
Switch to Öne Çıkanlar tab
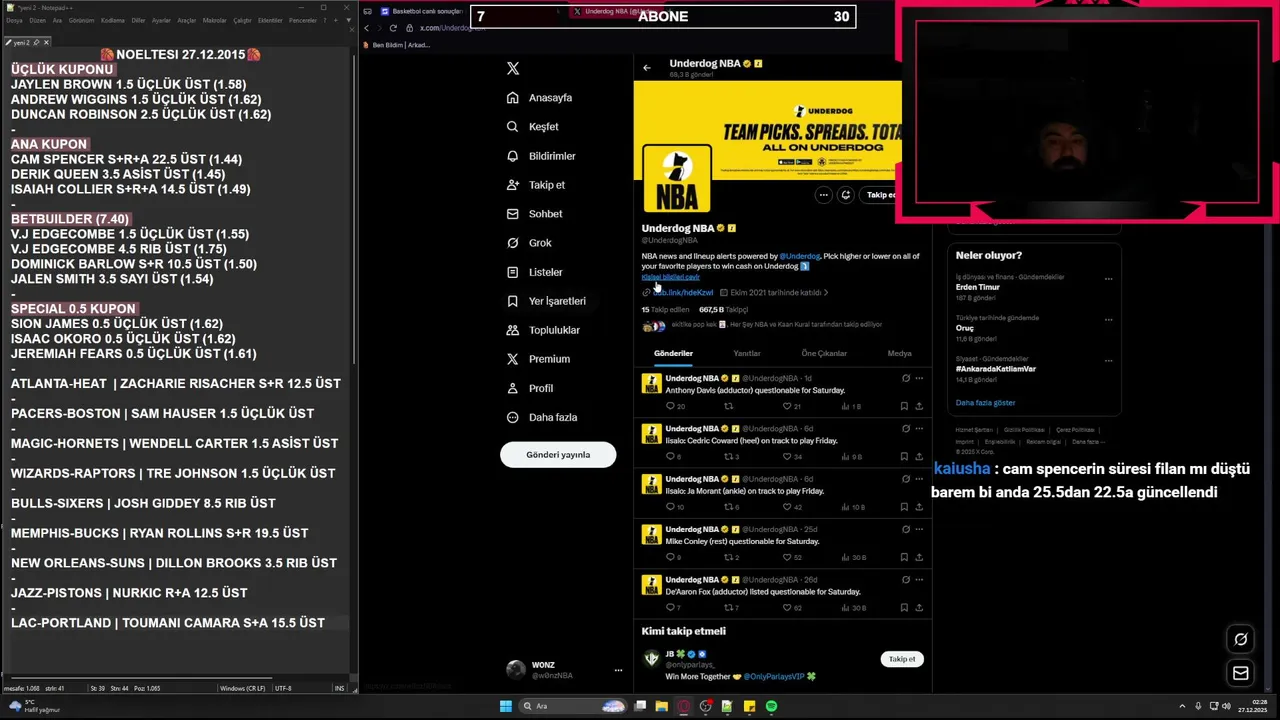pyautogui.click(x=824, y=353)
